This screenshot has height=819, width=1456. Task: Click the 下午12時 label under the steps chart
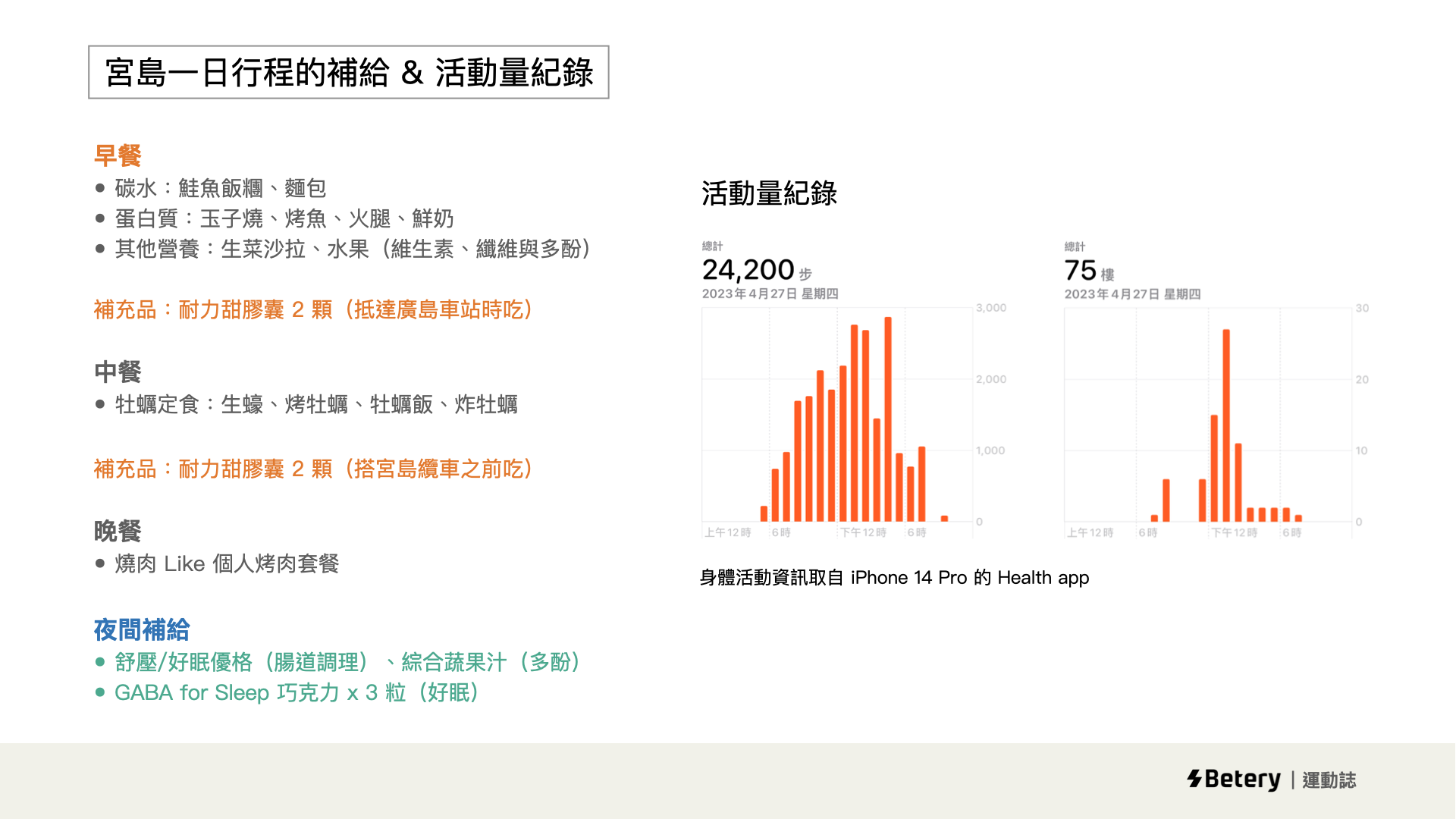(863, 532)
